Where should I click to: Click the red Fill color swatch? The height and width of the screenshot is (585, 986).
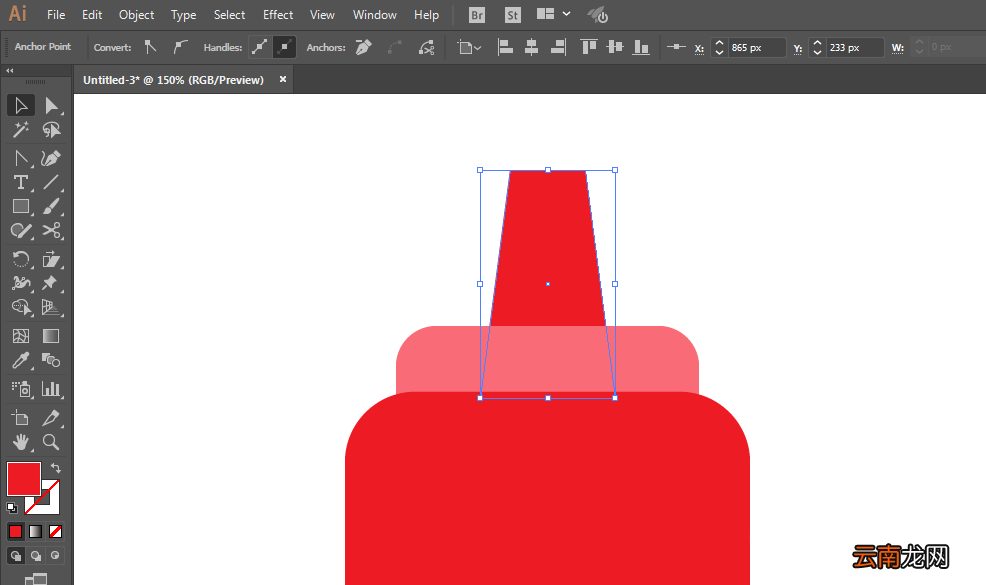(x=24, y=479)
